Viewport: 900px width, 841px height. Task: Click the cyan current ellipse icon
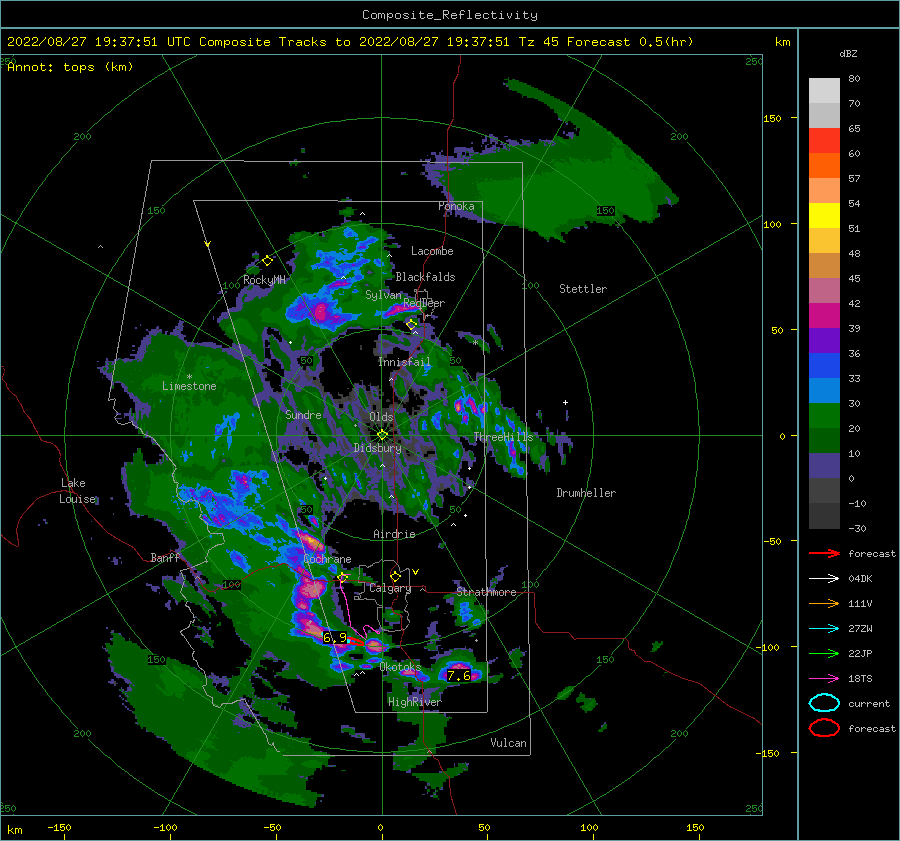(824, 703)
